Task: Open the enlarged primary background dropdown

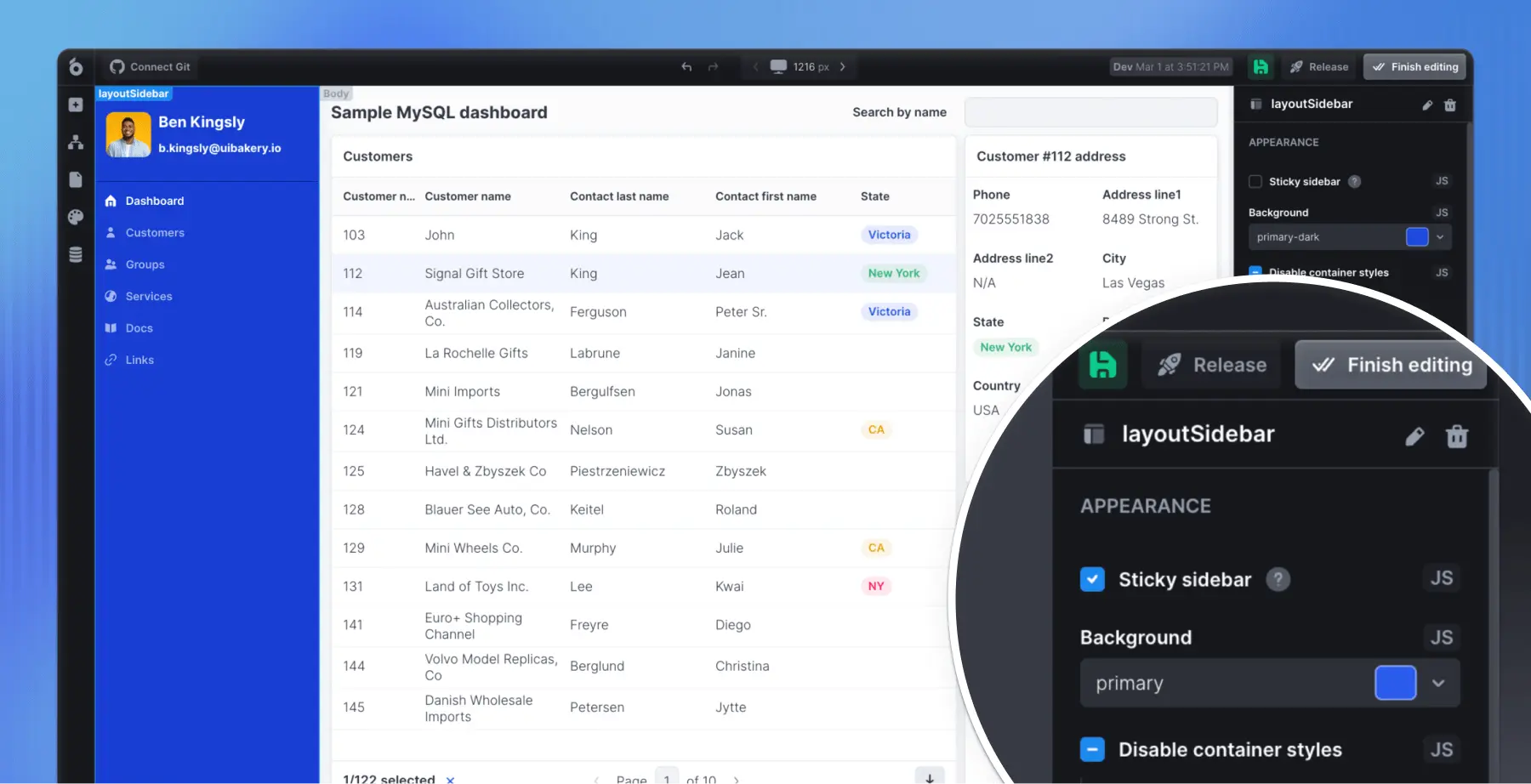Action: 1270,683
